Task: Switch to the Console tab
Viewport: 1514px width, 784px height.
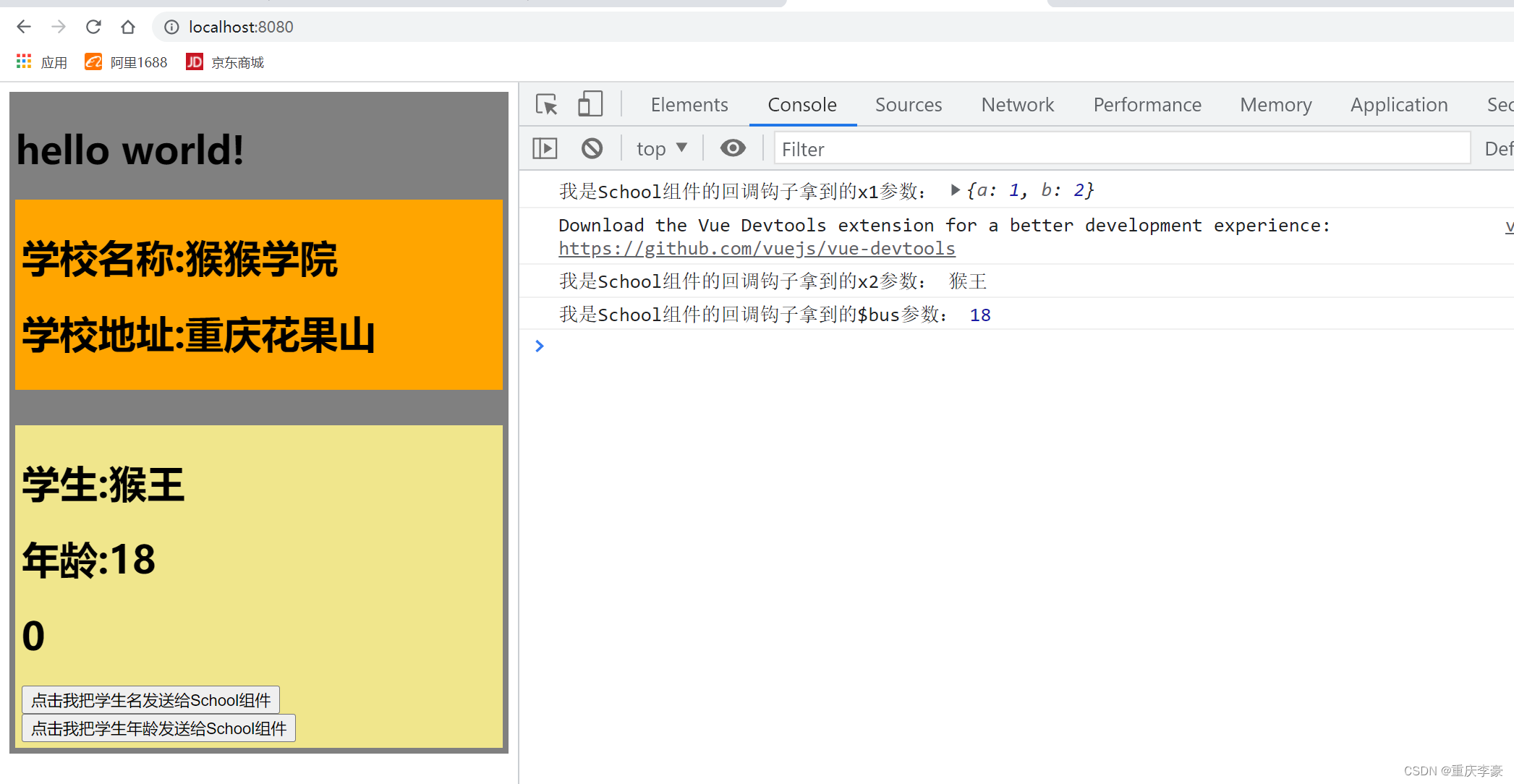Action: click(802, 105)
